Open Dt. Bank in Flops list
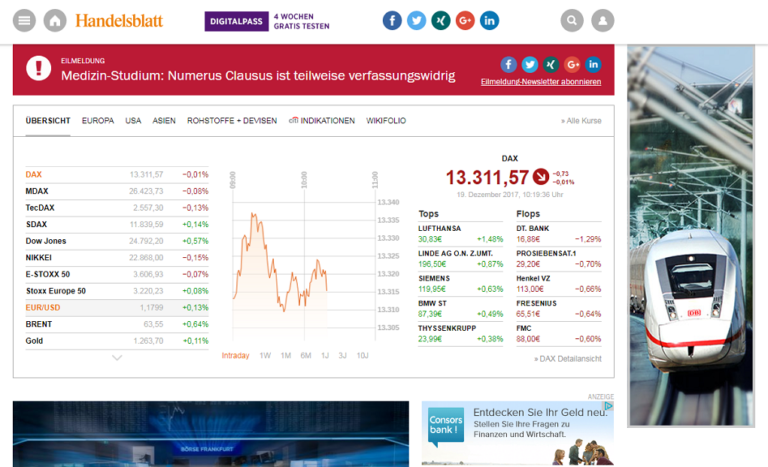 click(x=558, y=234)
